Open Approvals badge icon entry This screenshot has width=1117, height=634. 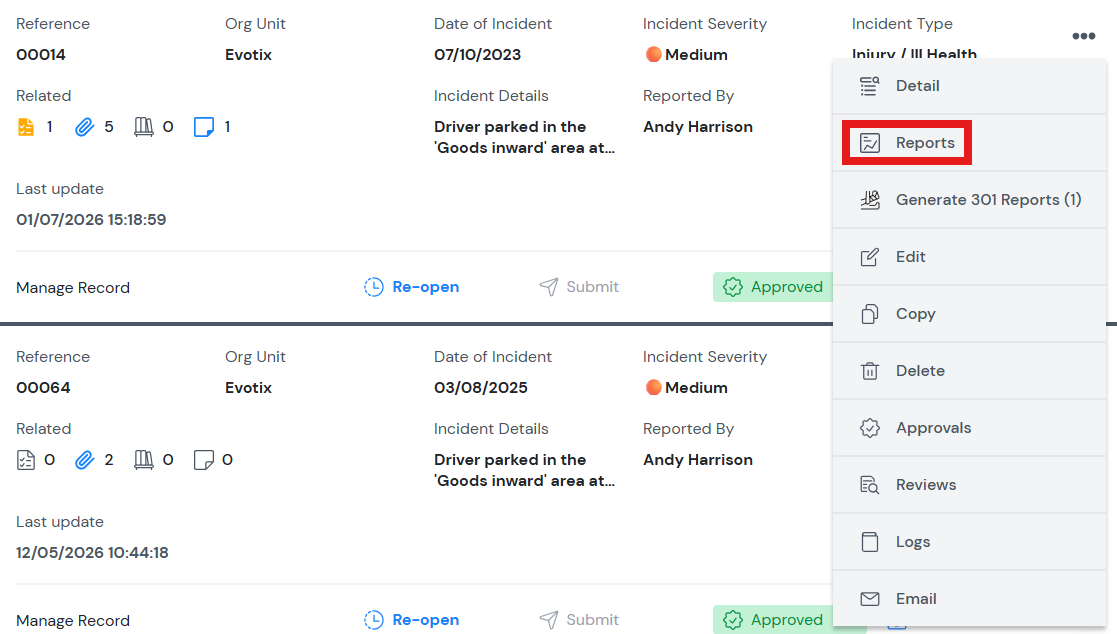pos(870,428)
